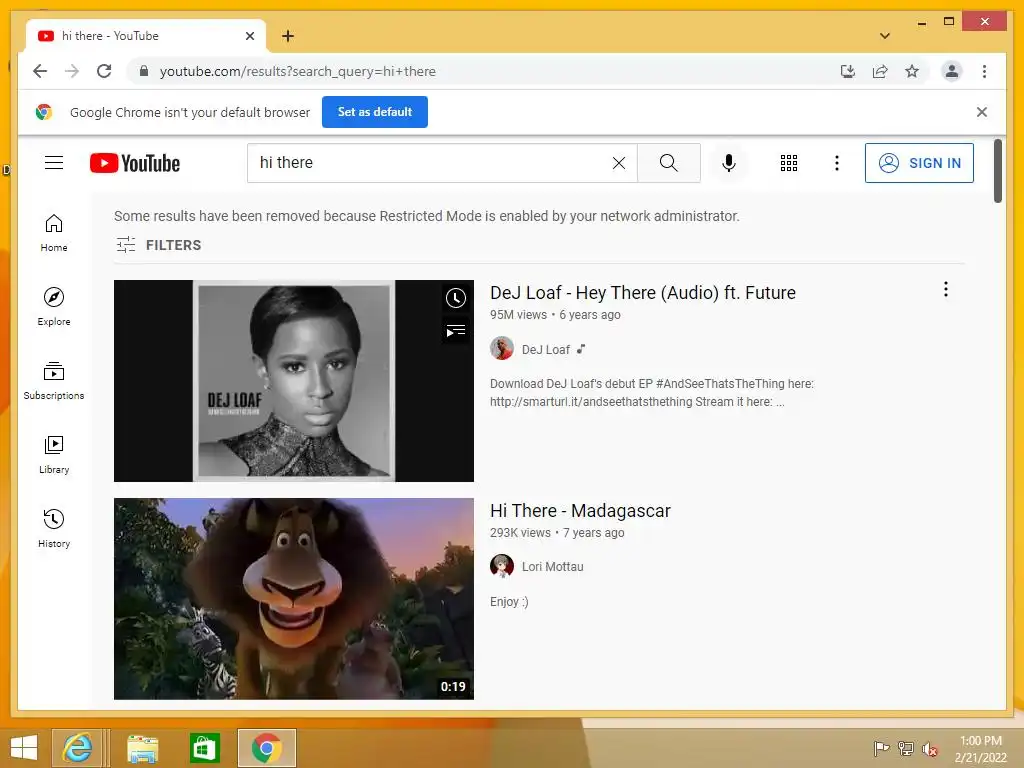This screenshot has width=1024, height=768.
Task: Open Action Center flag in tray
Action: (881, 748)
